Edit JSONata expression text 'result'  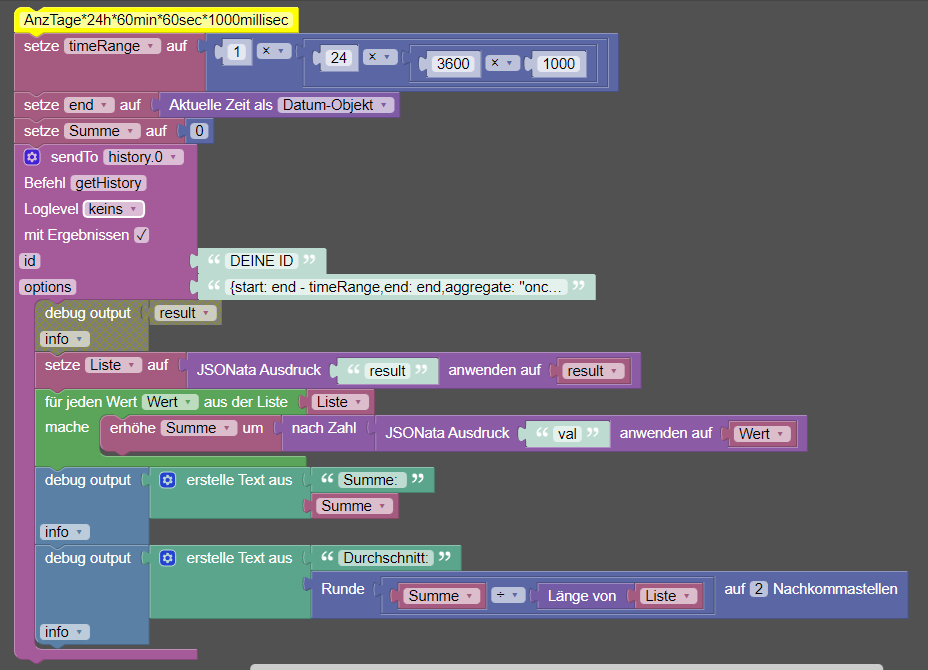[x=387, y=371]
